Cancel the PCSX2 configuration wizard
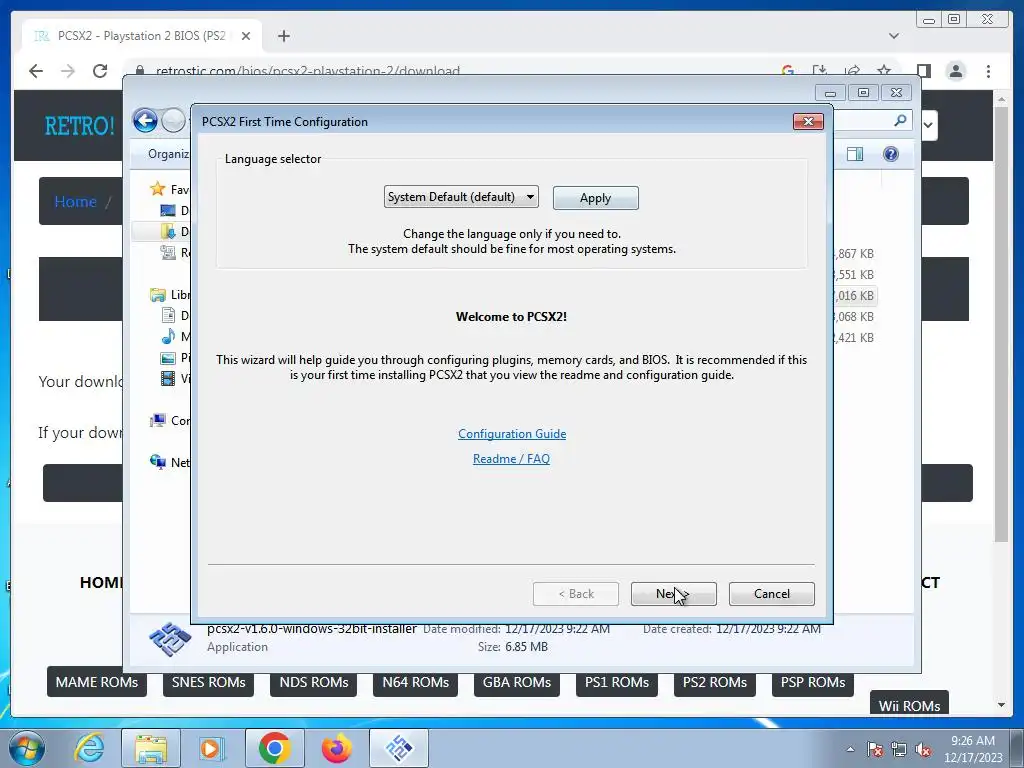Image resolution: width=1024 pixels, height=768 pixels. (771, 594)
